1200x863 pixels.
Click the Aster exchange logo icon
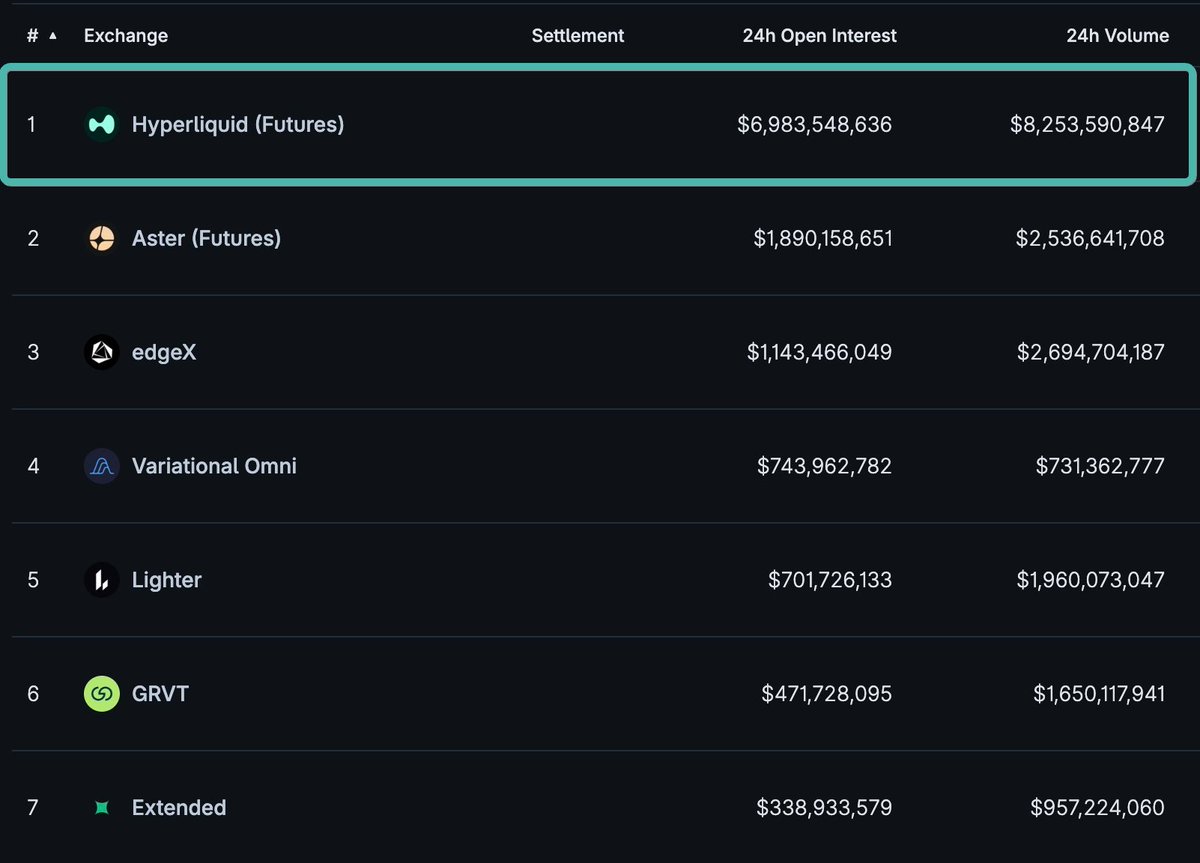pos(101,238)
